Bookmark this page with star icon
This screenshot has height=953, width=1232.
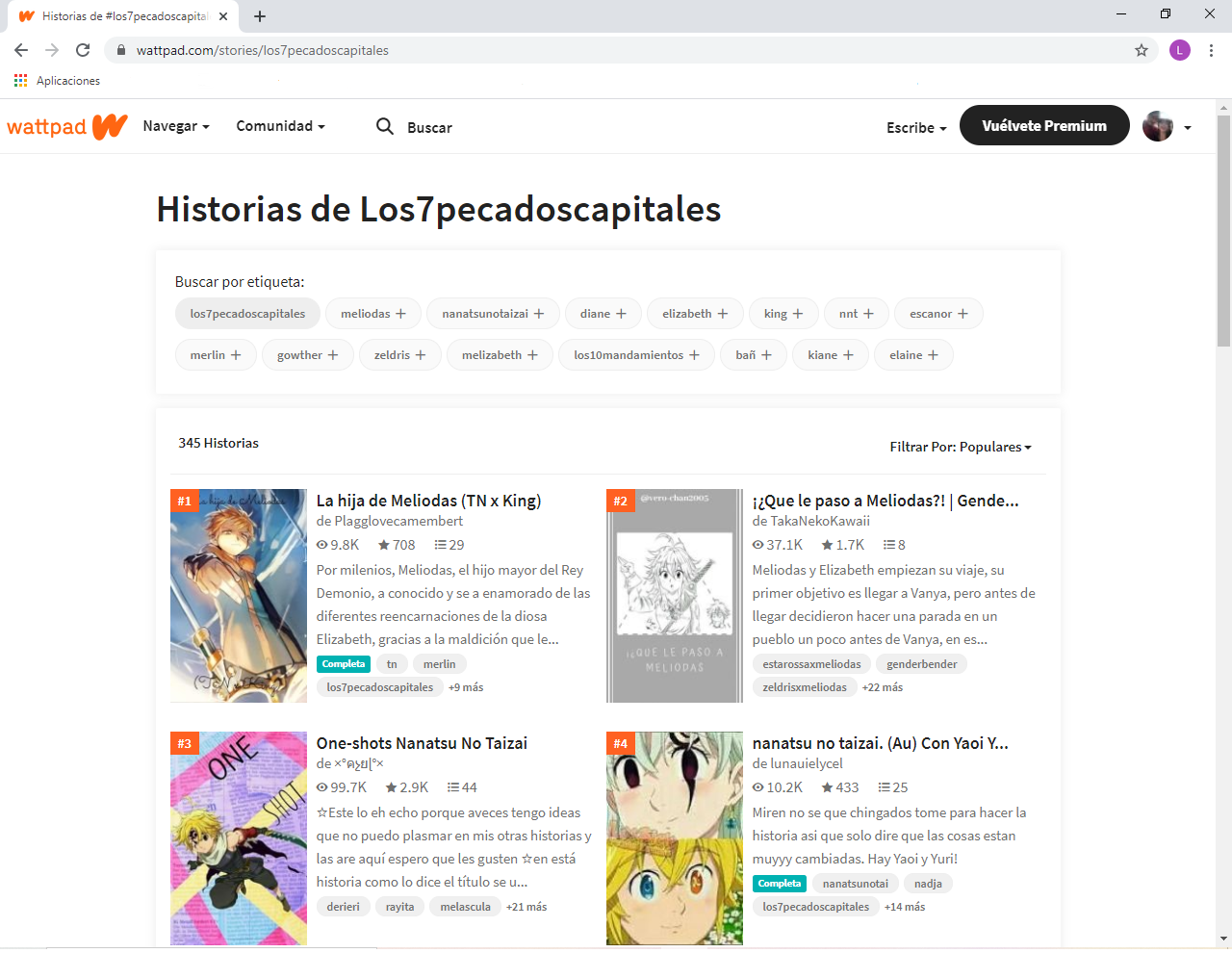point(1142,50)
